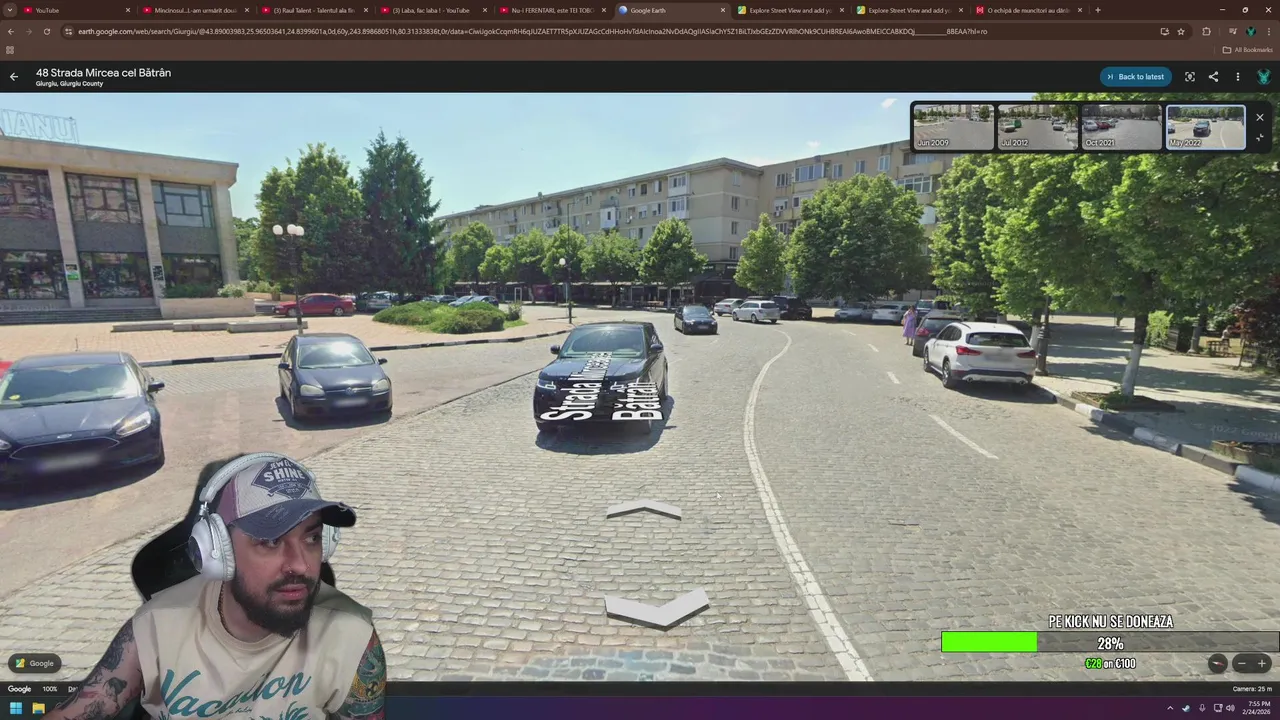This screenshot has width=1280, height=720.
Task: Click the Camera: 25 m status text
Action: coord(1252,689)
